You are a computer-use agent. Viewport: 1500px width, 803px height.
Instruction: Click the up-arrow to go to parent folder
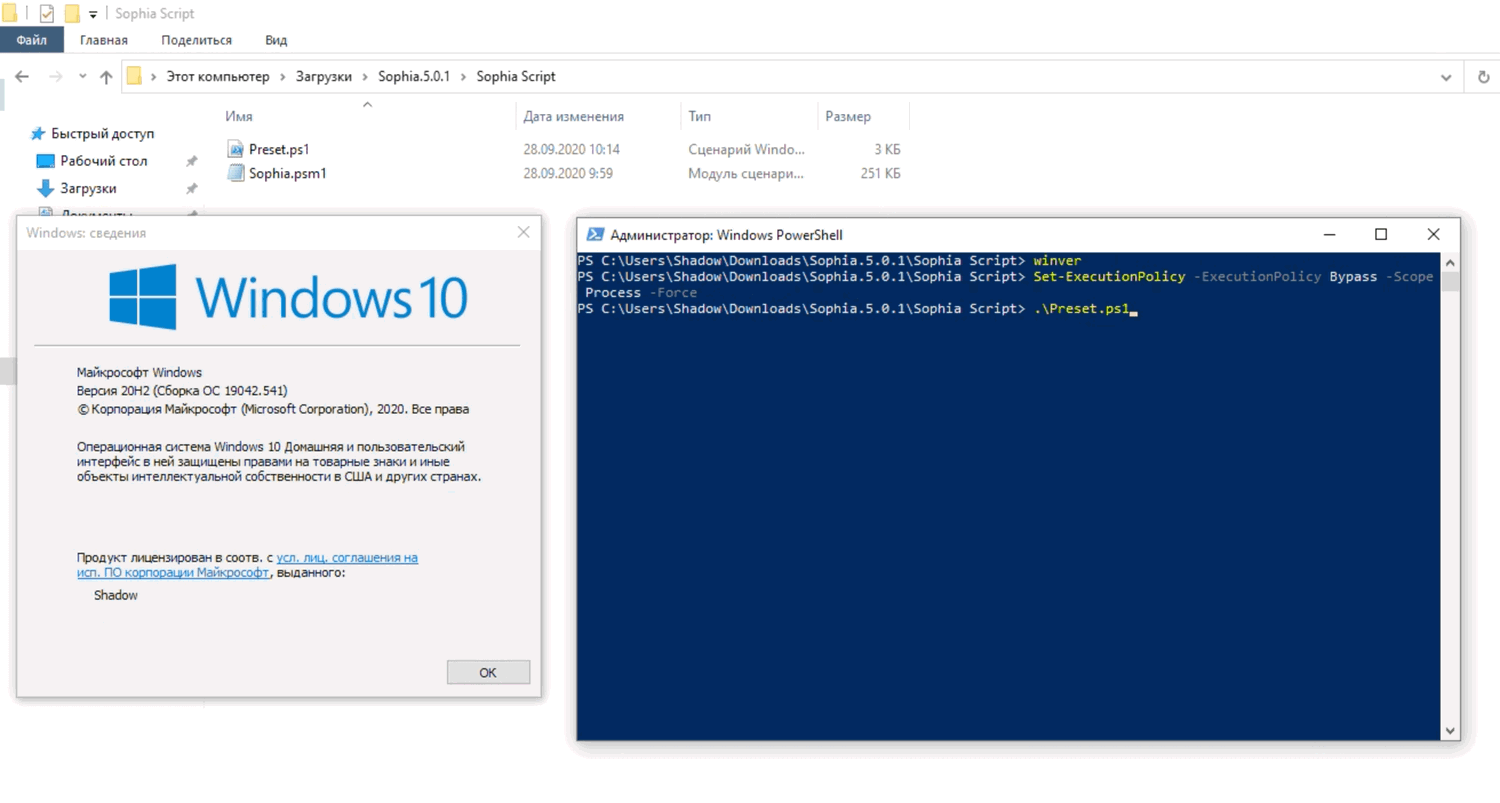tap(106, 76)
